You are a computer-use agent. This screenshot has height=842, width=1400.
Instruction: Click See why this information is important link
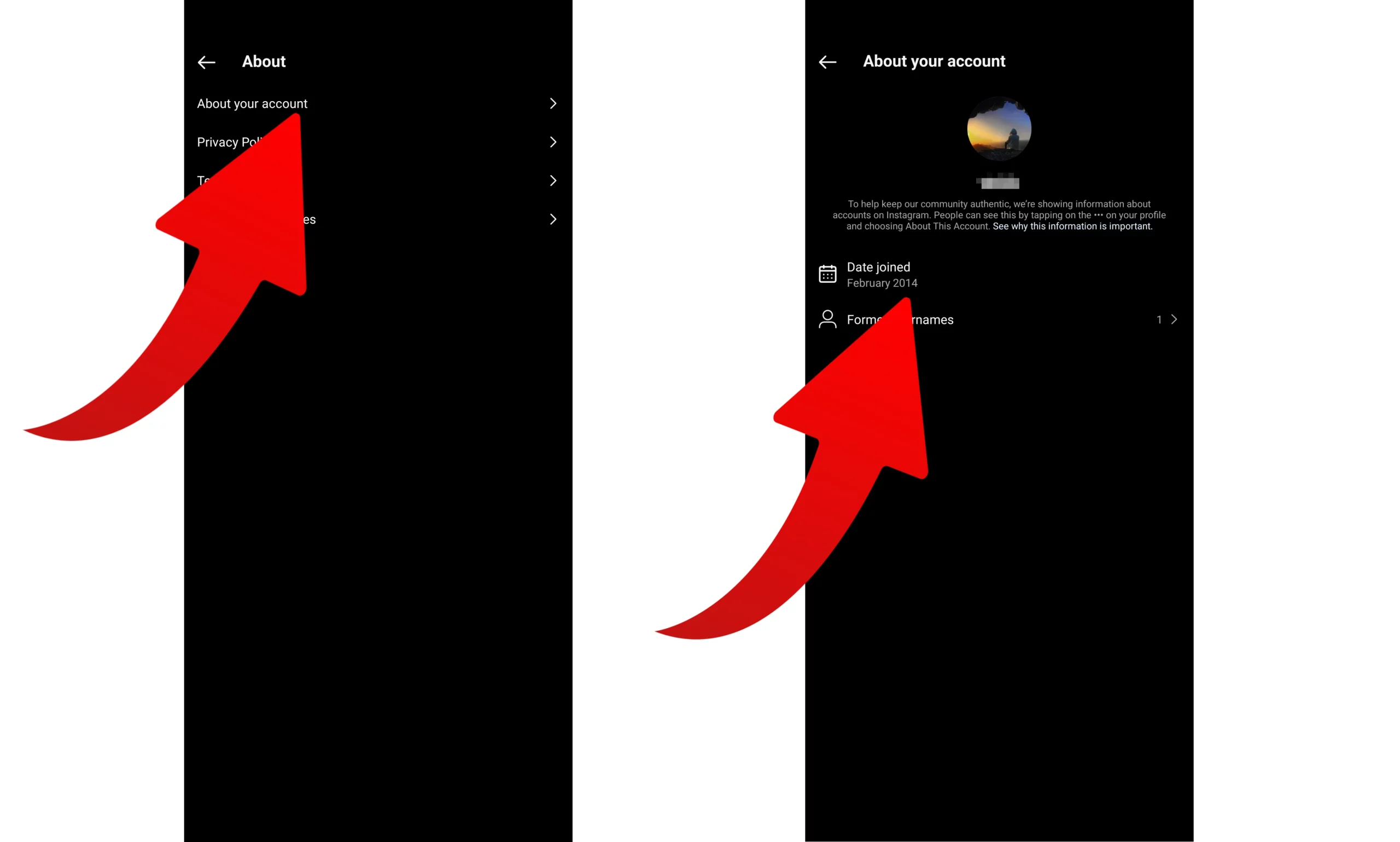1072,226
